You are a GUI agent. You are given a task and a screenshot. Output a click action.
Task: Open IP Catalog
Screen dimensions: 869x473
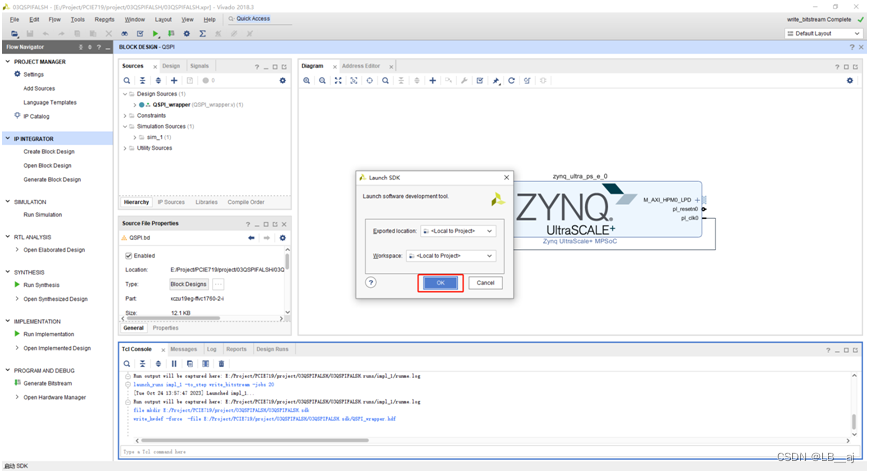36,116
